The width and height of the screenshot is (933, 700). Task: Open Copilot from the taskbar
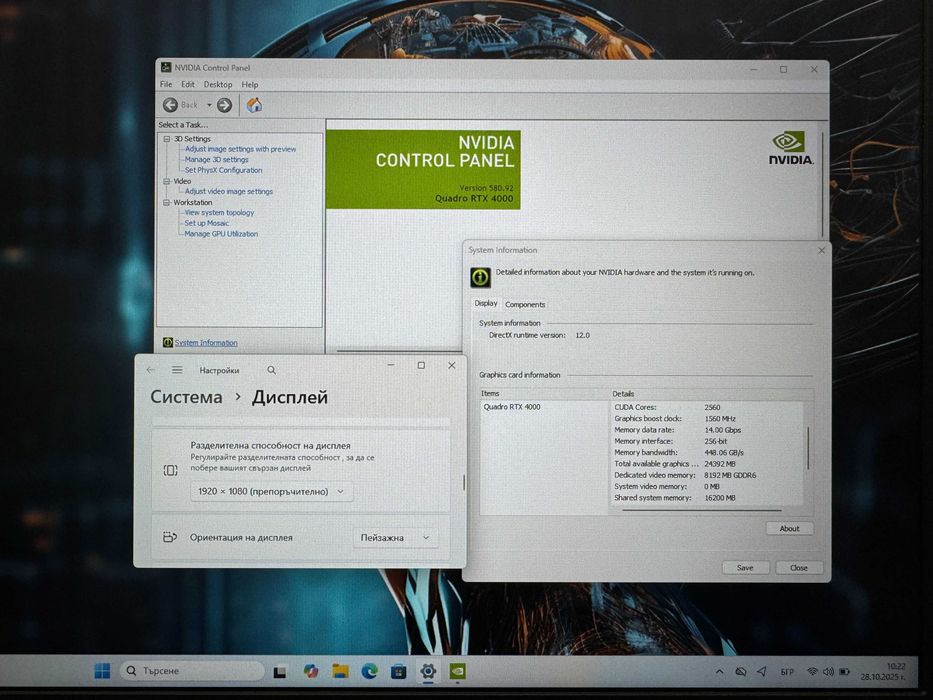(x=311, y=671)
